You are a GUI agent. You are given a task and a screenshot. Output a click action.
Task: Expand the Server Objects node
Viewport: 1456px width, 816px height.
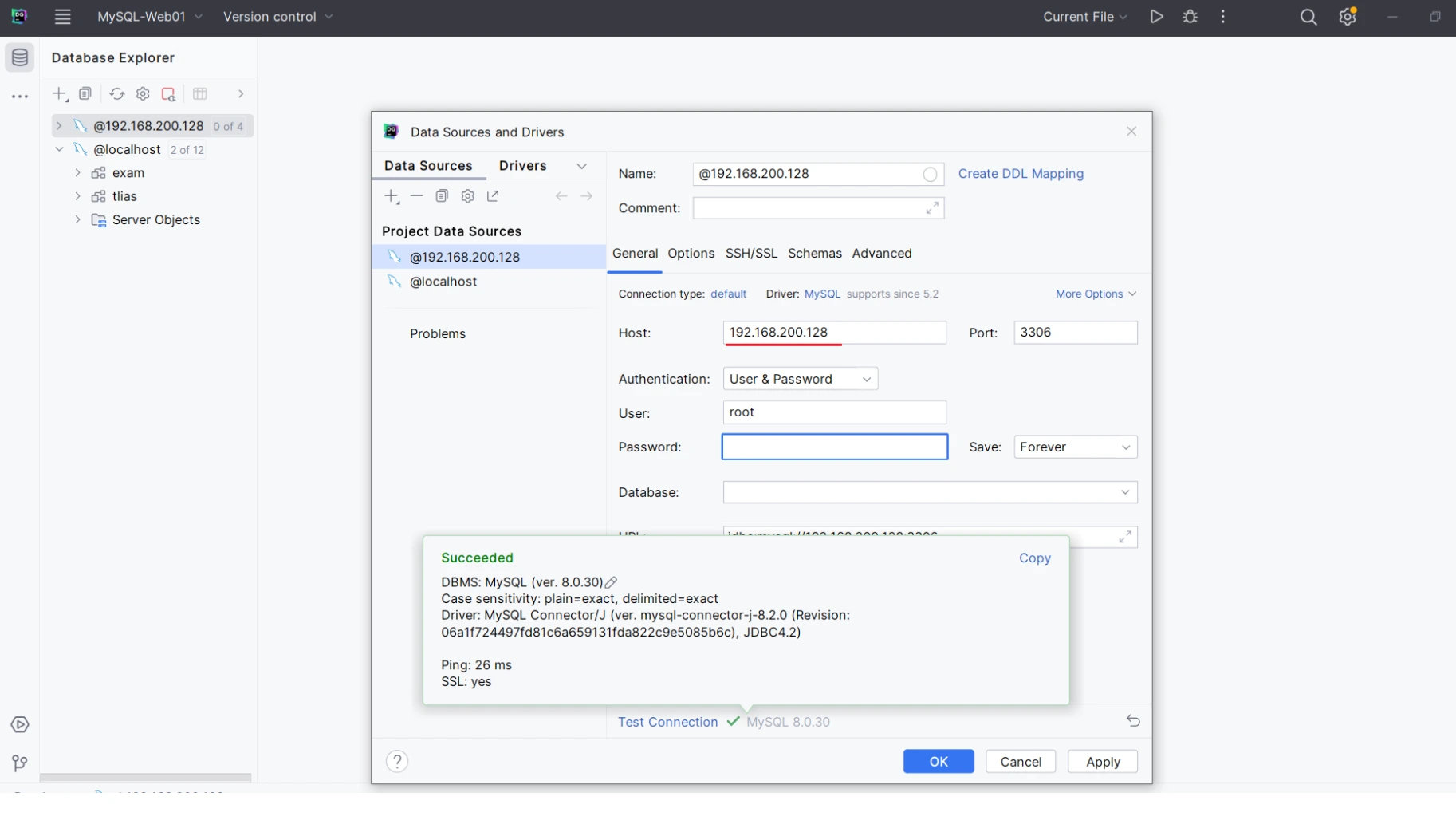tap(77, 219)
